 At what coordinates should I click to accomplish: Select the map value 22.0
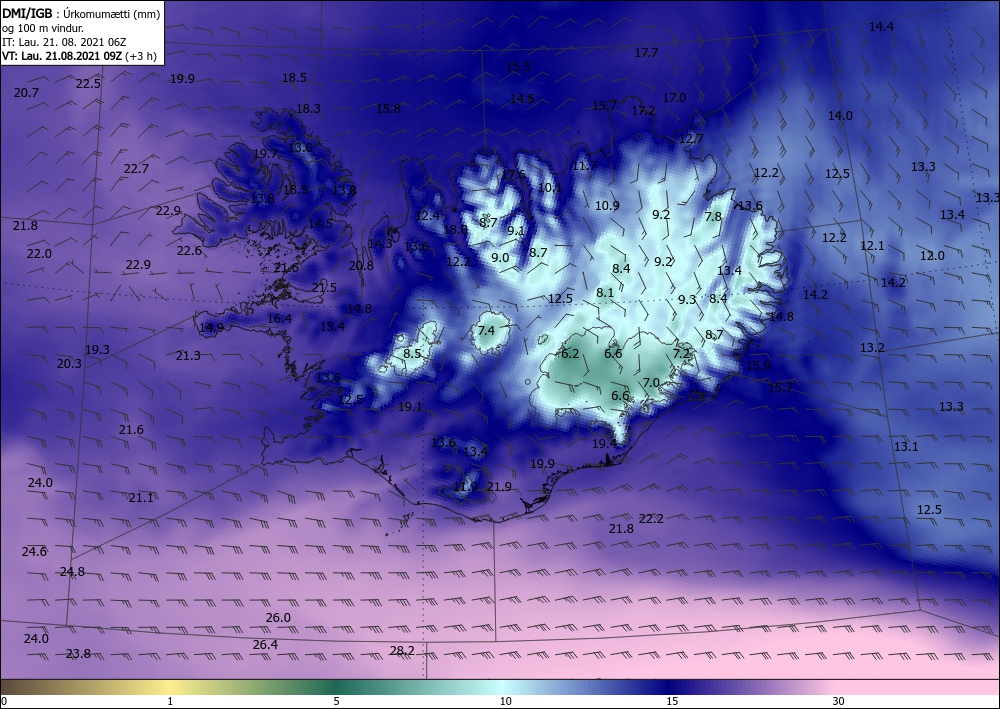[39, 253]
